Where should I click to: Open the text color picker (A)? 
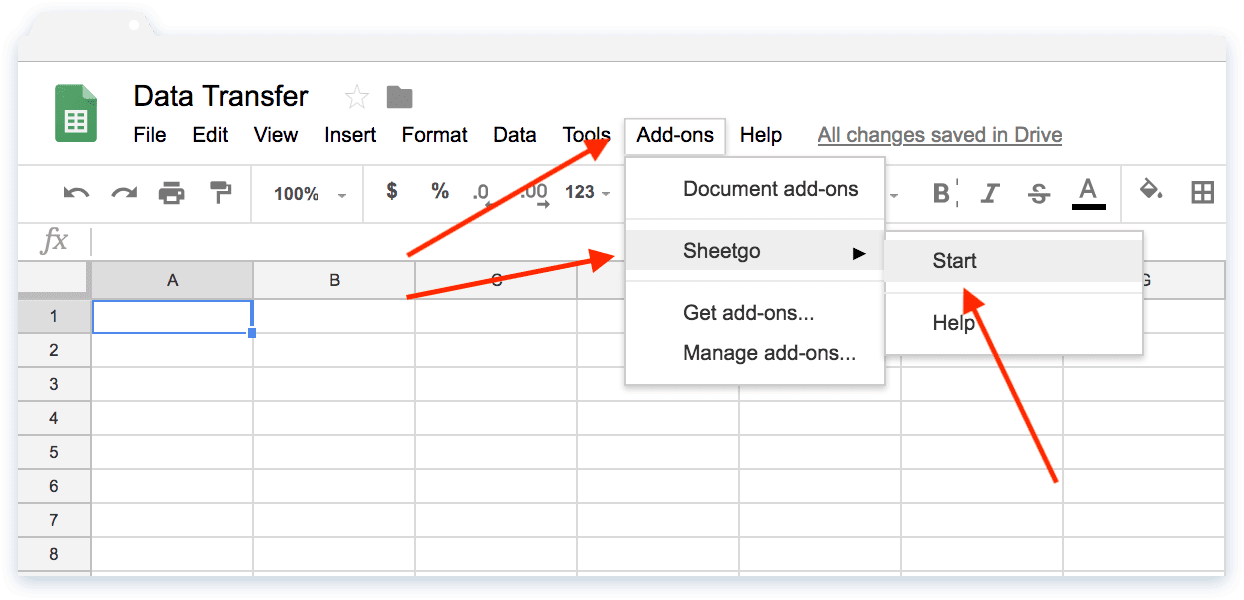pyautogui.click(x=1088, y=193)
